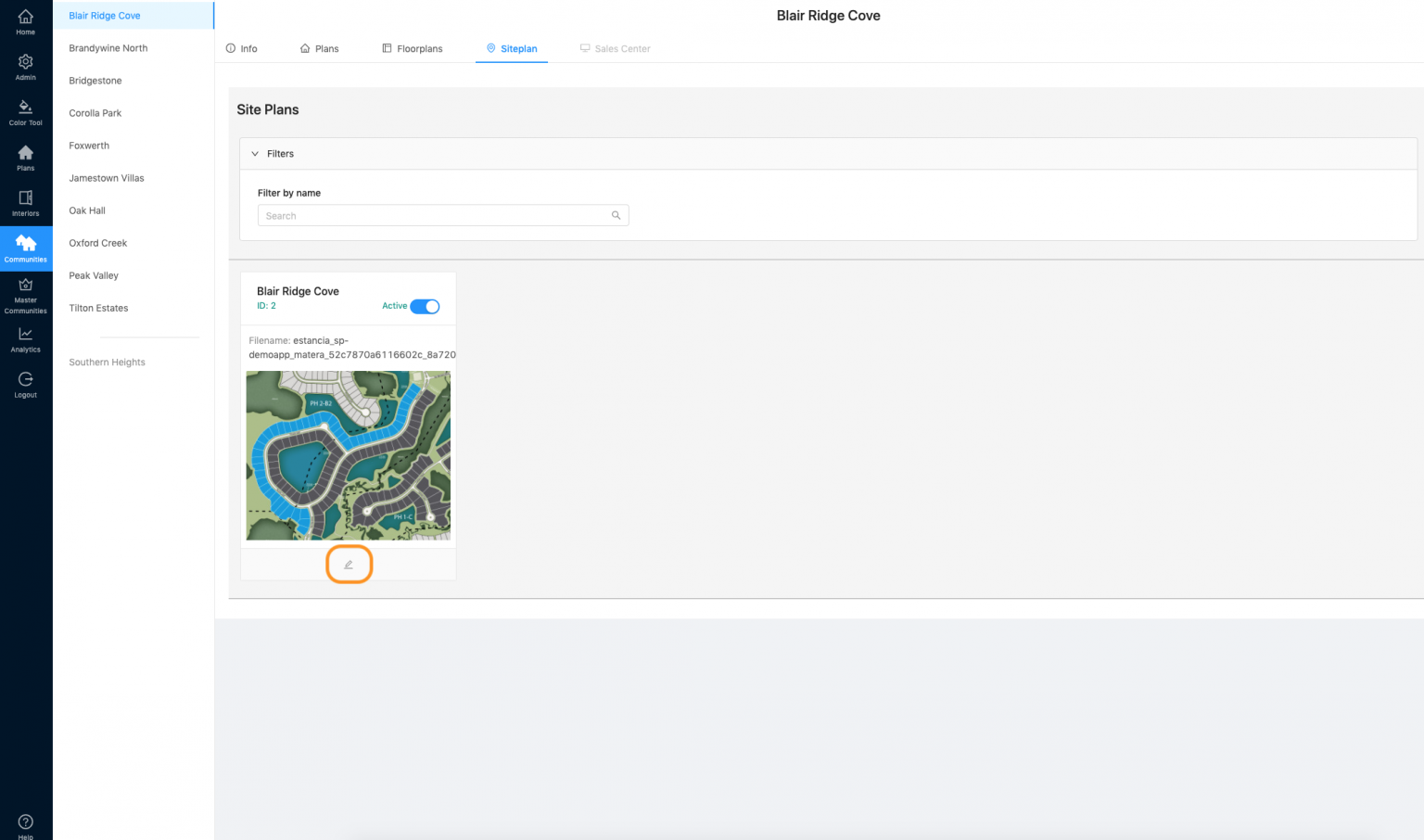1424x840 pixels.
Task: Click the site plan filename text
Action: (352, 348)
